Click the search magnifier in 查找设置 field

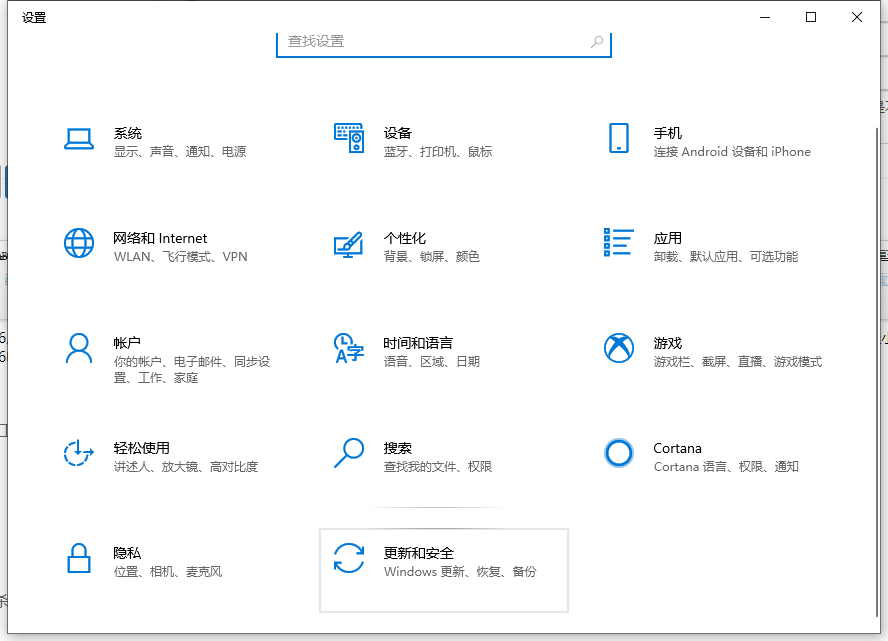click(x=597, y=42)
